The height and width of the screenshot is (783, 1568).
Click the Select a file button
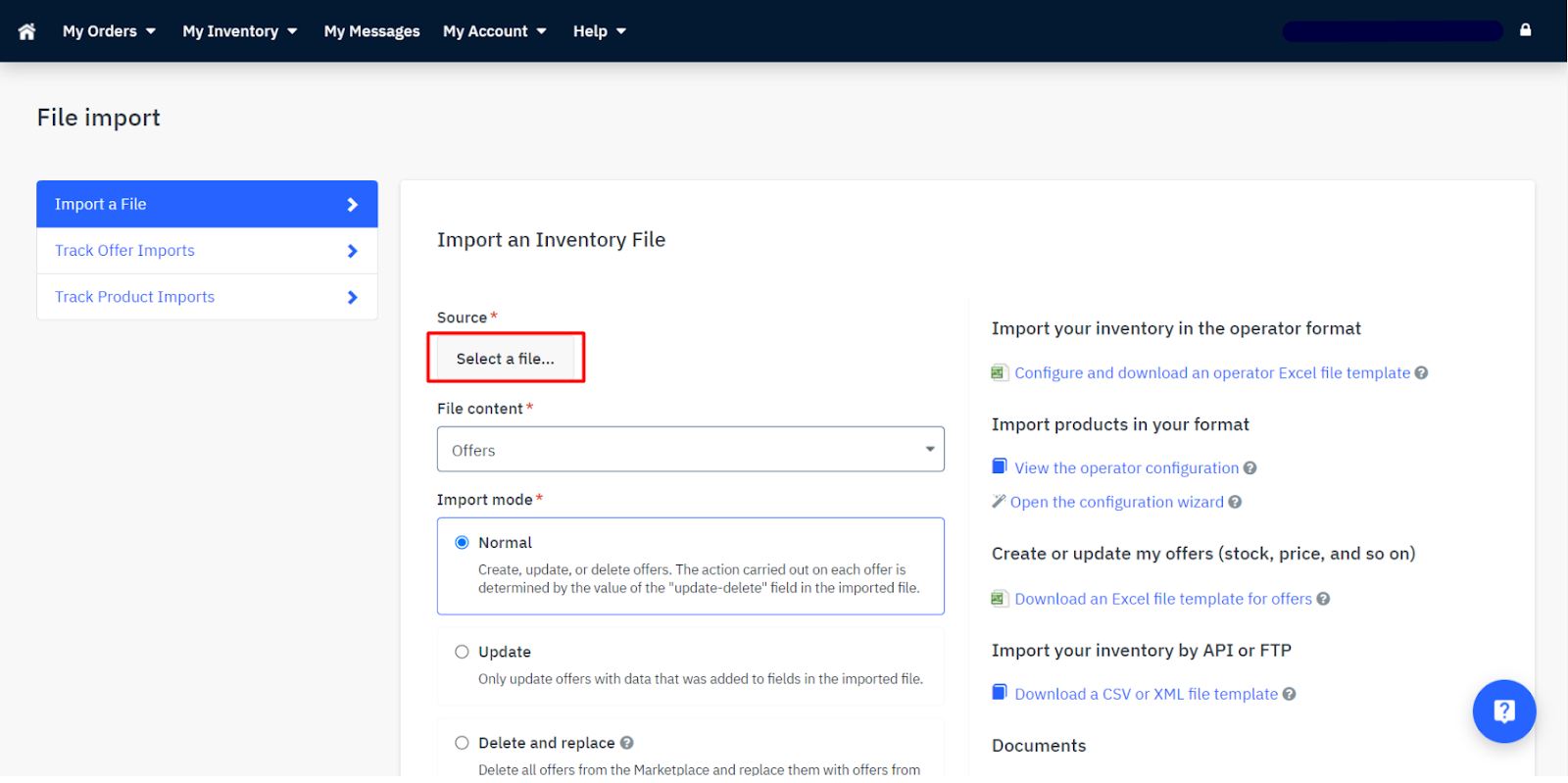(x=506, y=359)
